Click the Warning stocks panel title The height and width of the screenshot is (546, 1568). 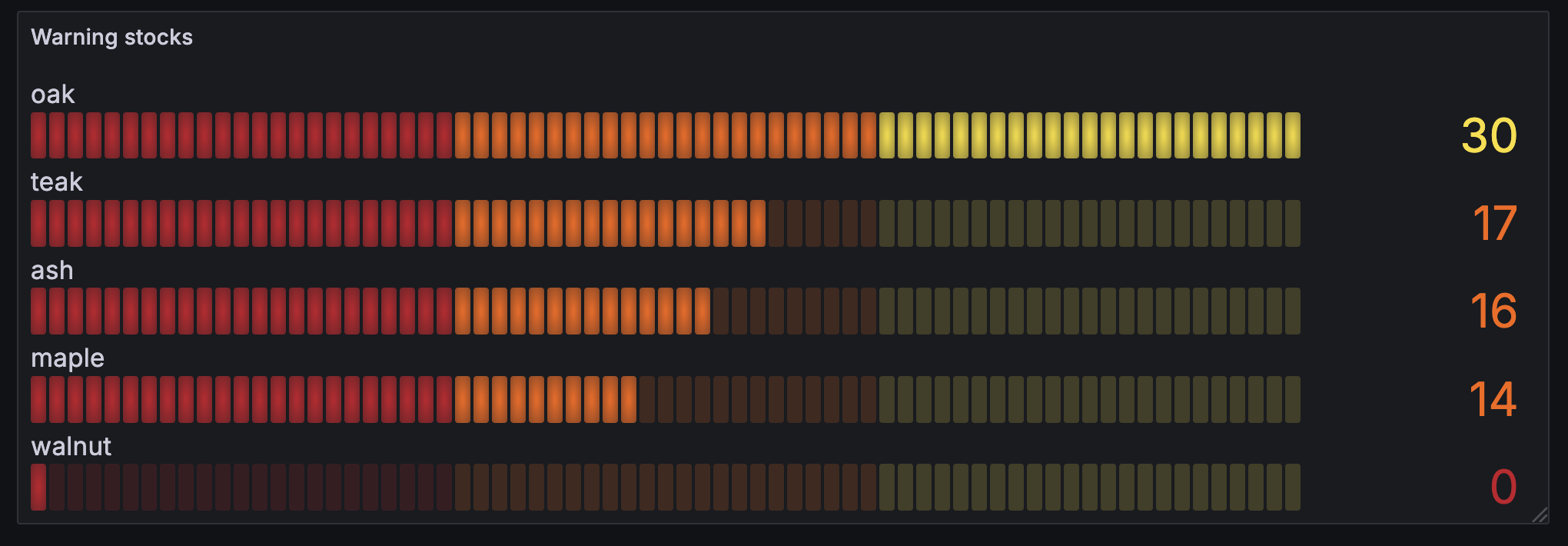tap(111, 37)
